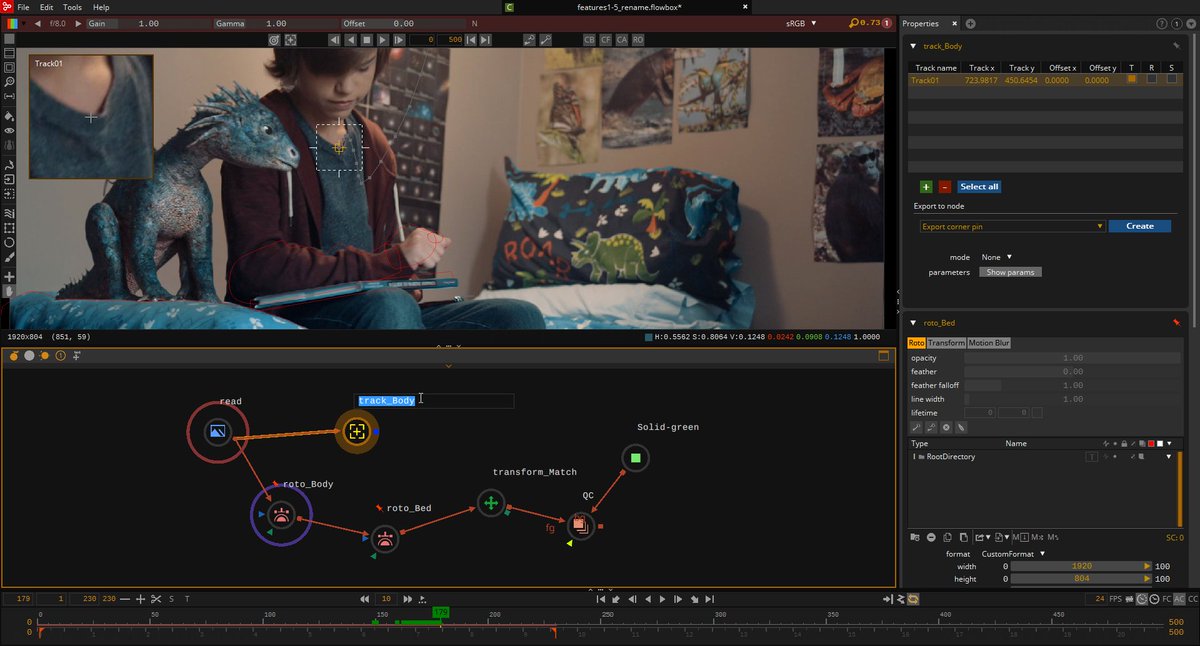
Task: Open the File menu
Action: [x=23, y=7]
